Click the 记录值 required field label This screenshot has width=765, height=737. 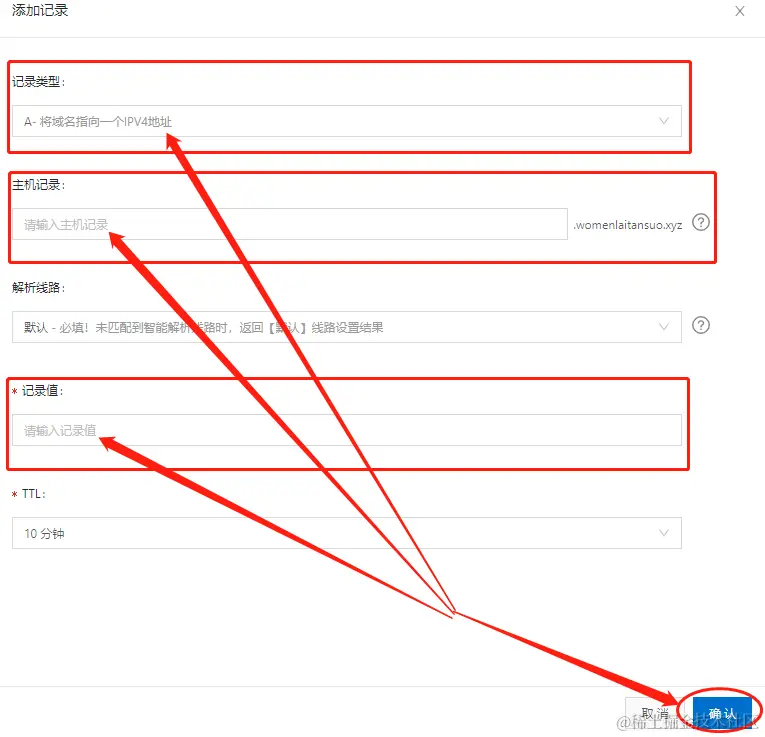coord(38,391)
